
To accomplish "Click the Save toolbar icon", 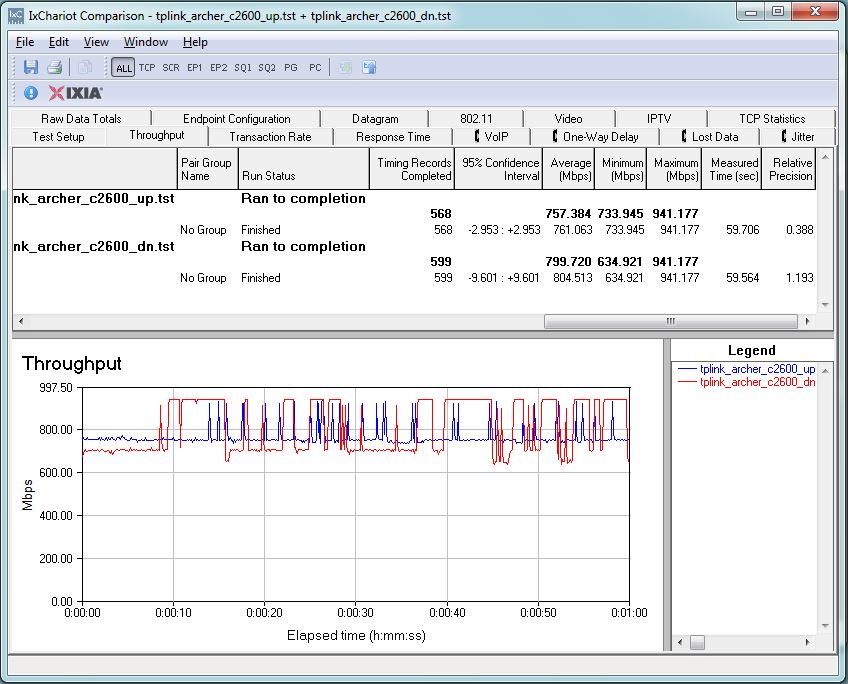I will (31, 67).
